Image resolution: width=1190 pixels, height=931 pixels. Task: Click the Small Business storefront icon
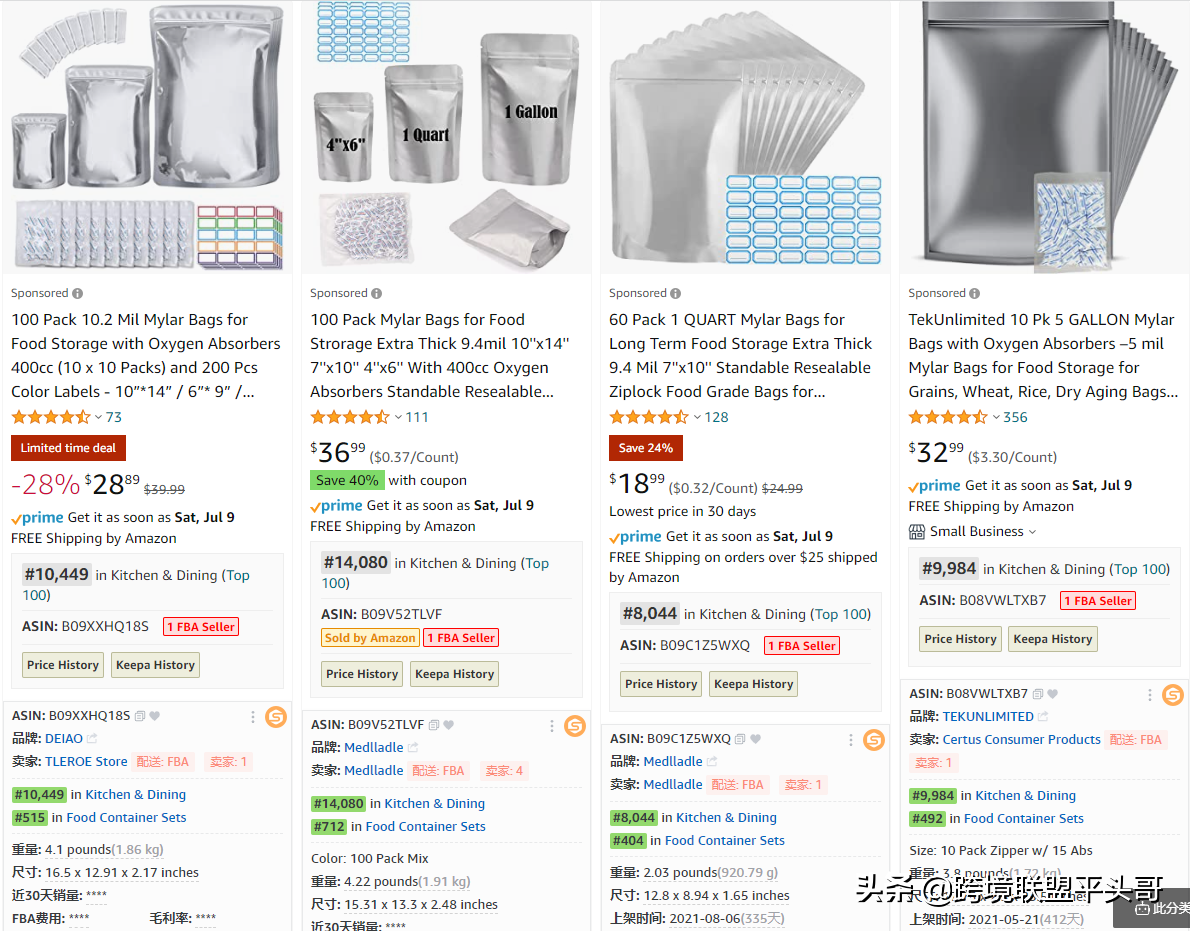[x=917, y=531]
